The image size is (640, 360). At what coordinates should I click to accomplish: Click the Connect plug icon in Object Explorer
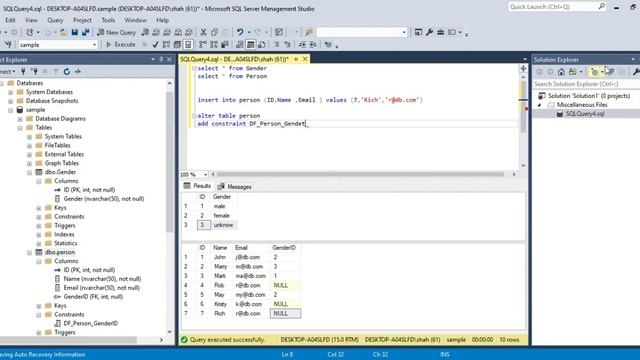pyautogui.click(x=23, y=71)
